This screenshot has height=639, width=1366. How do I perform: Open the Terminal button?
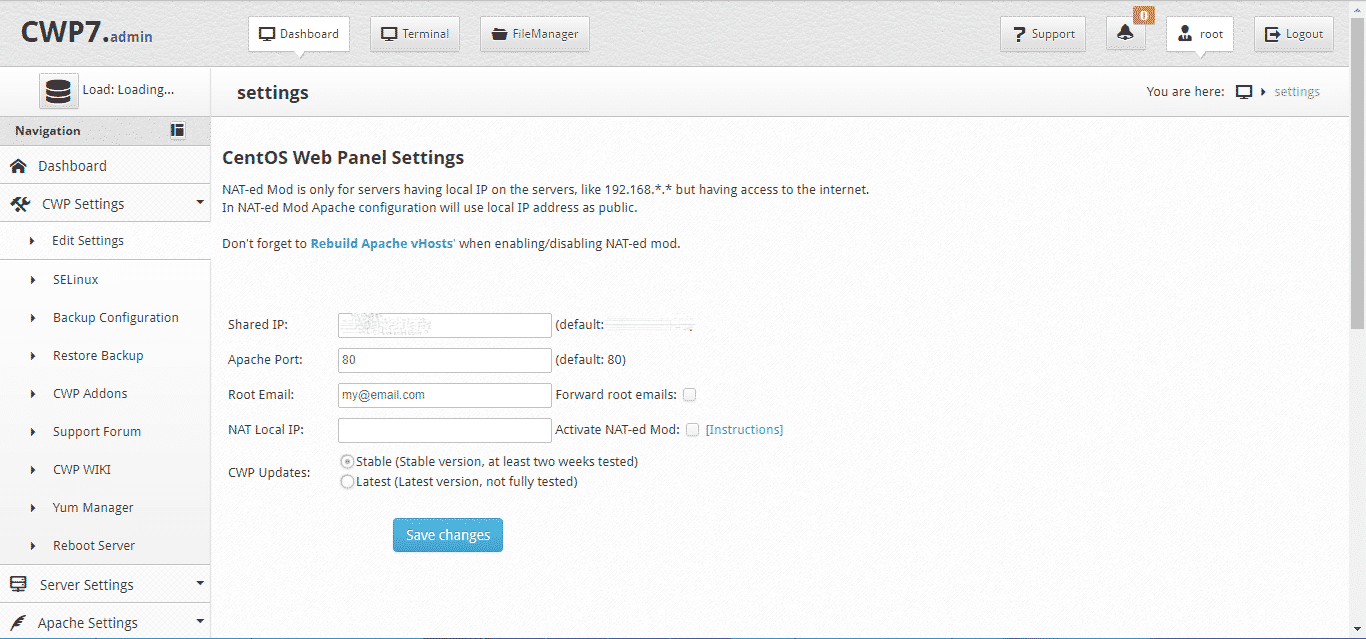click(415, 34)
